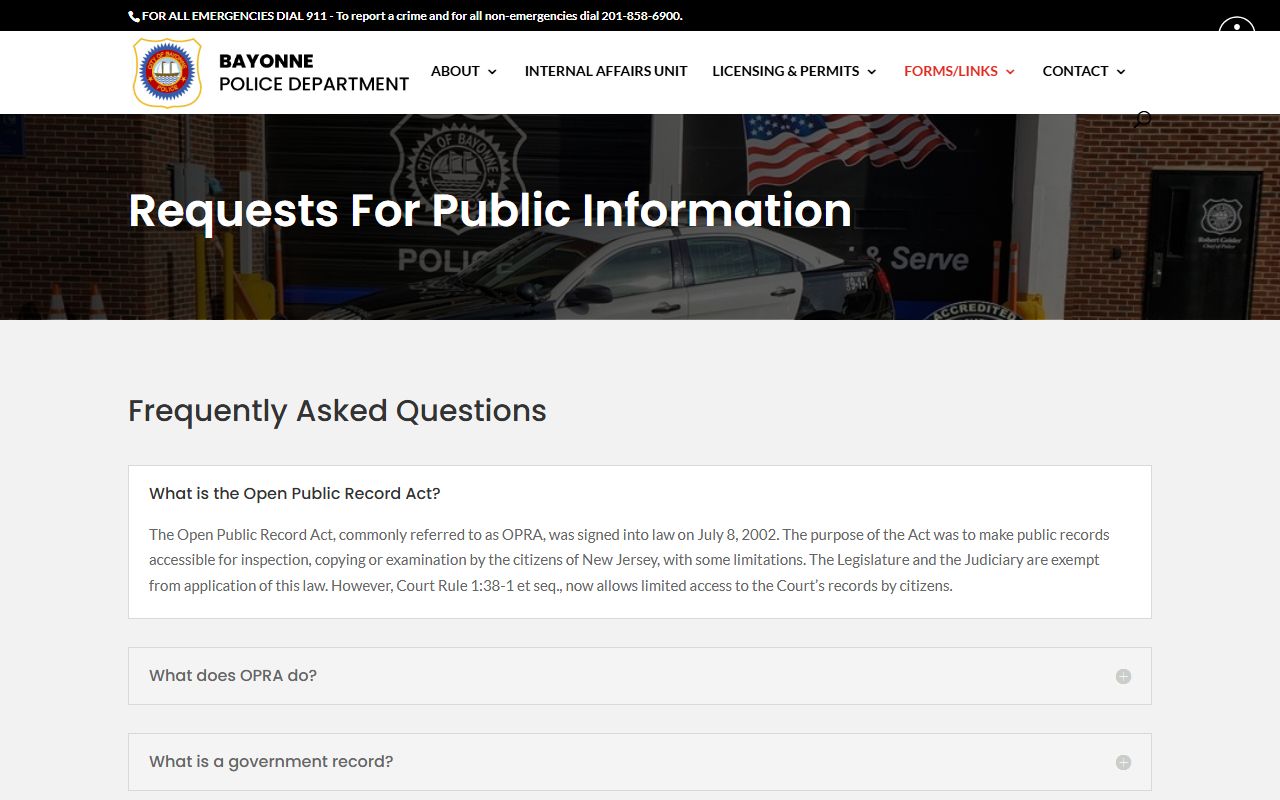Open the accessibility icon in the top bar
Screen dimensions: 1280x800
(1236, 27)
